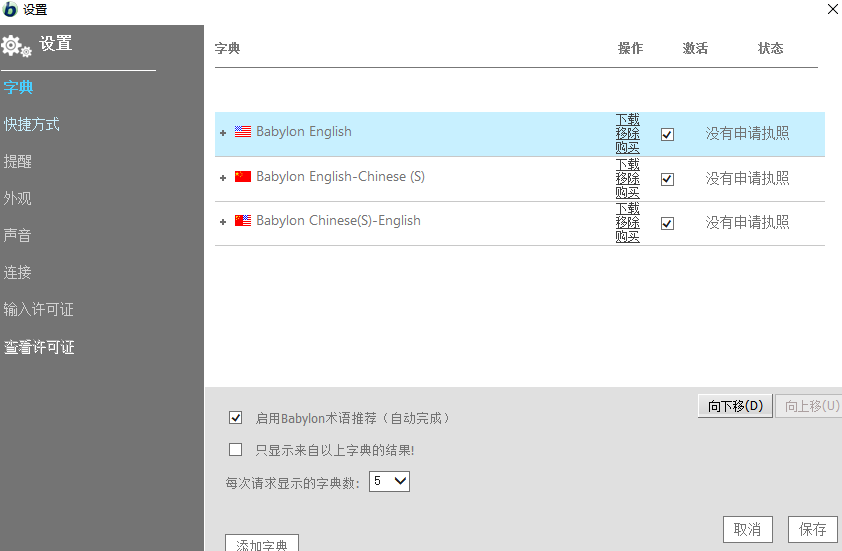842x551 pixels.
Task: Click the China flag icon for English-Chinese dictionary
Action: click(x=243, y=177)
